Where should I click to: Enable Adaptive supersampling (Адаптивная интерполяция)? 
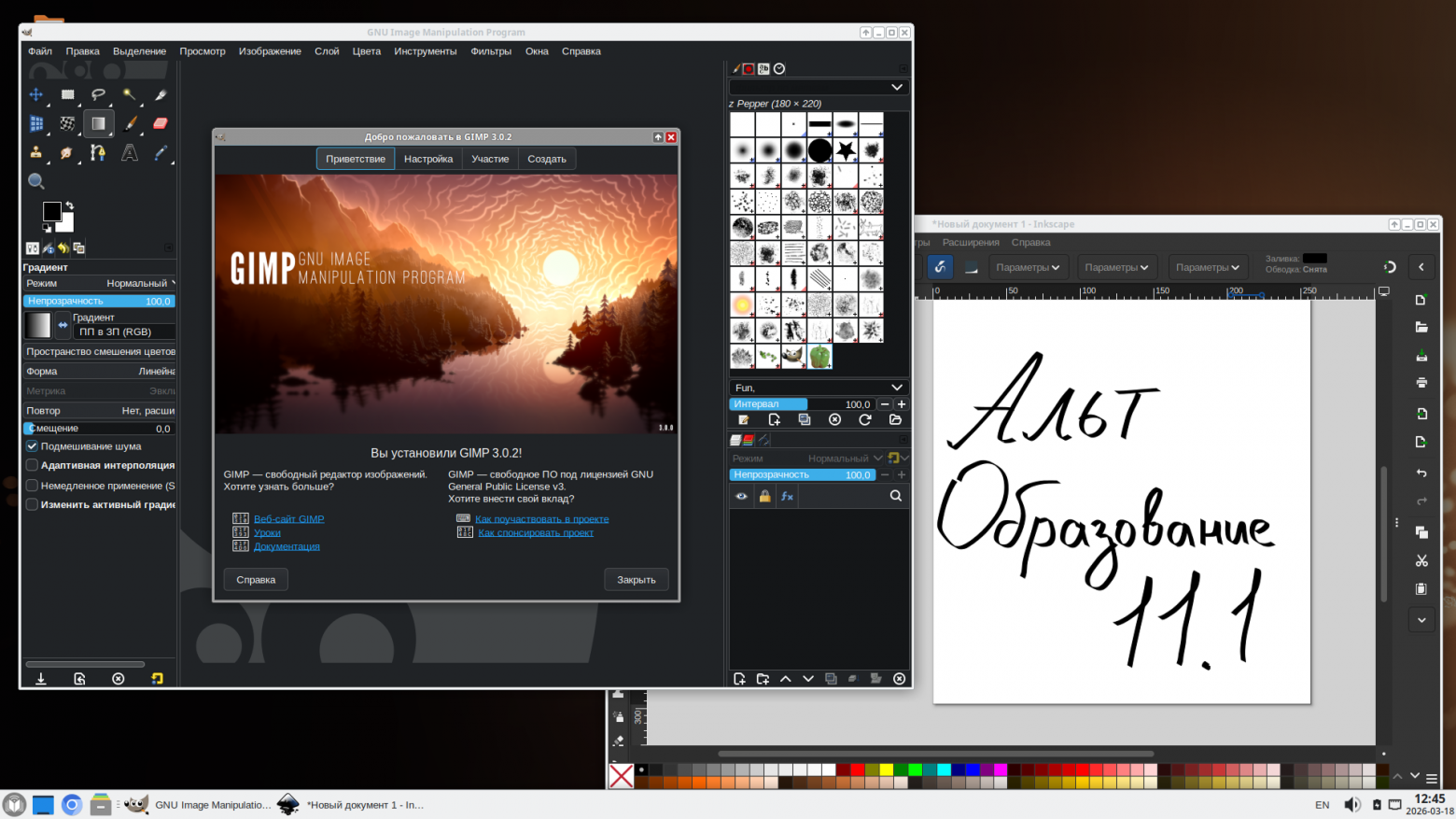click(32, 465)
